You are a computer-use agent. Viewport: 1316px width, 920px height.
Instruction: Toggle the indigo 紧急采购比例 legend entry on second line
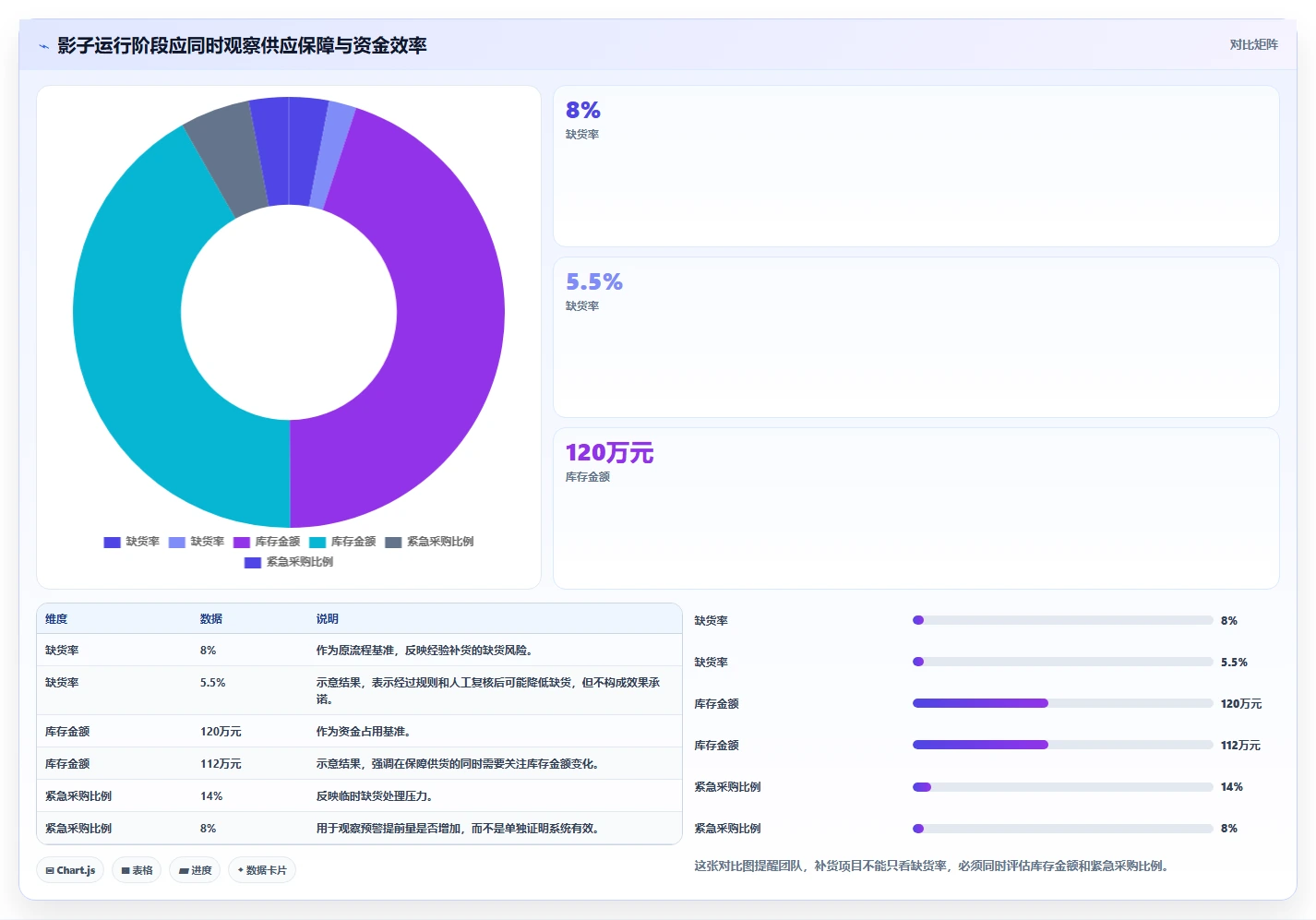click(x=289, y=562)
